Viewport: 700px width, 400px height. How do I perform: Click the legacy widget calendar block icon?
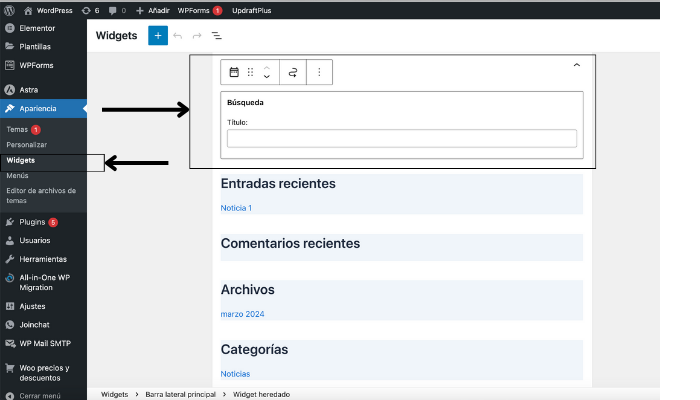click(234, 72)
